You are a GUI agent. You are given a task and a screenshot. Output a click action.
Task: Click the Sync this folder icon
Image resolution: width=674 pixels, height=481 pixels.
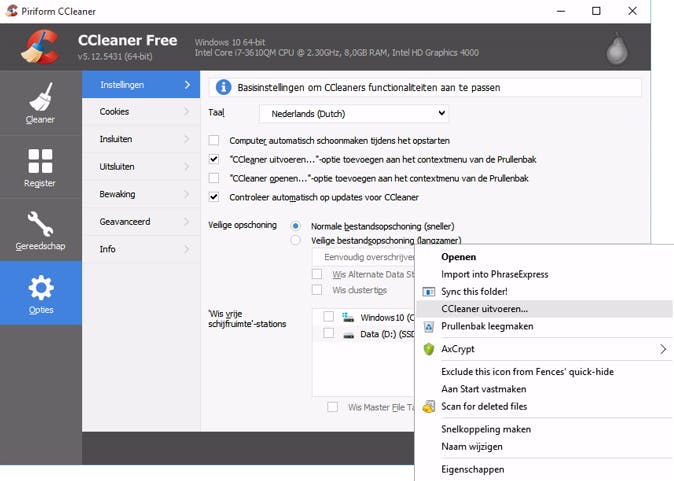[x=429, y=292]
